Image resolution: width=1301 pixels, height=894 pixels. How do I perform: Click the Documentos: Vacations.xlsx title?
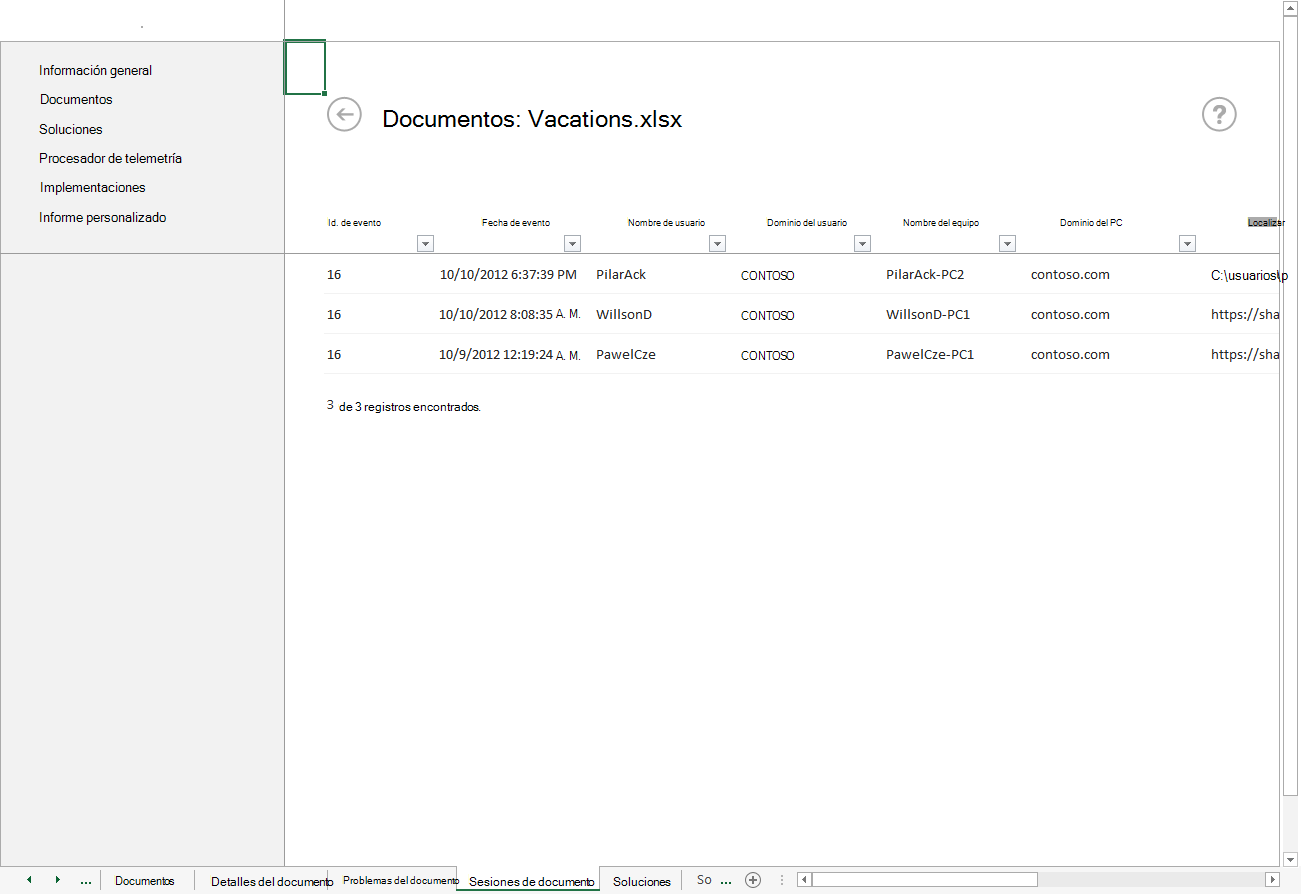point(532,119)
